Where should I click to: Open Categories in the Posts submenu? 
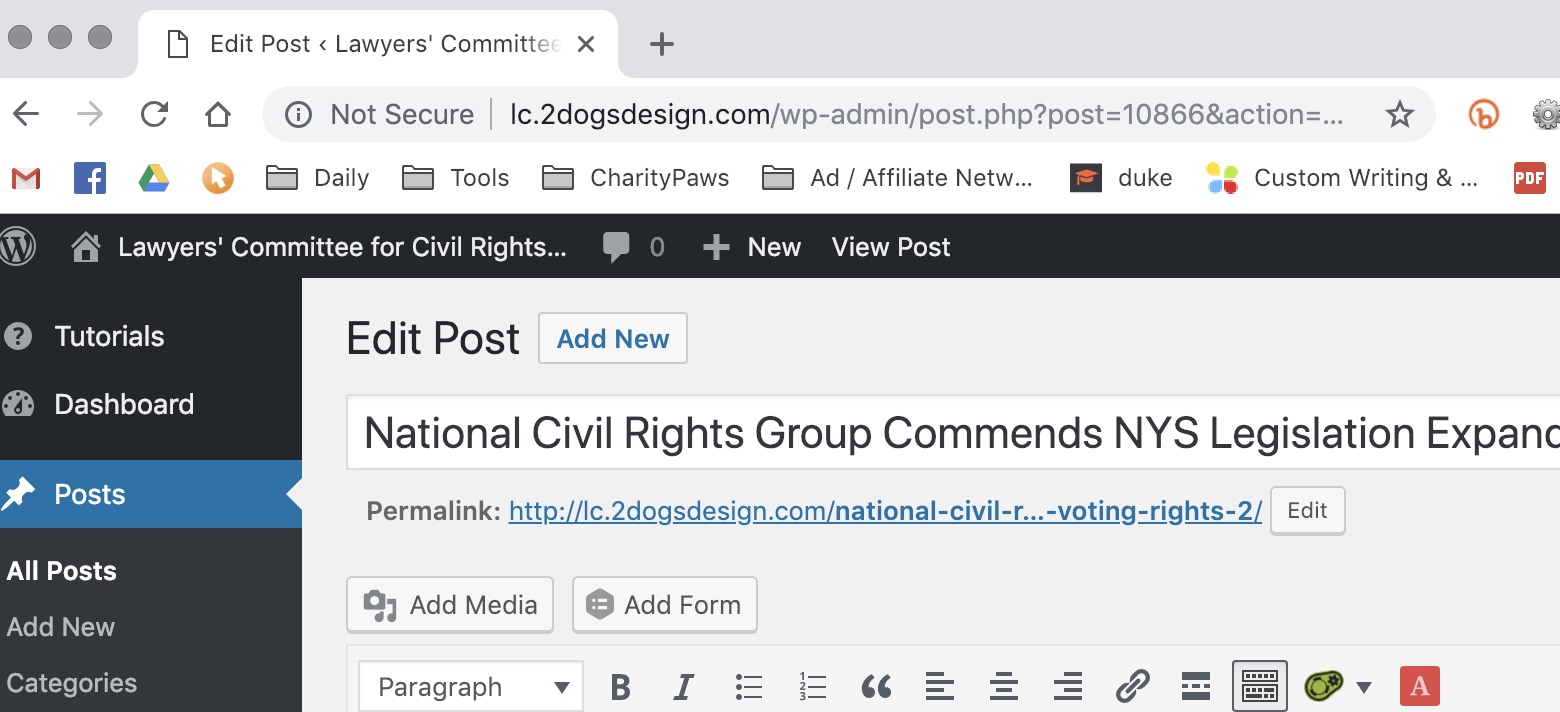(x=72, y=683)
